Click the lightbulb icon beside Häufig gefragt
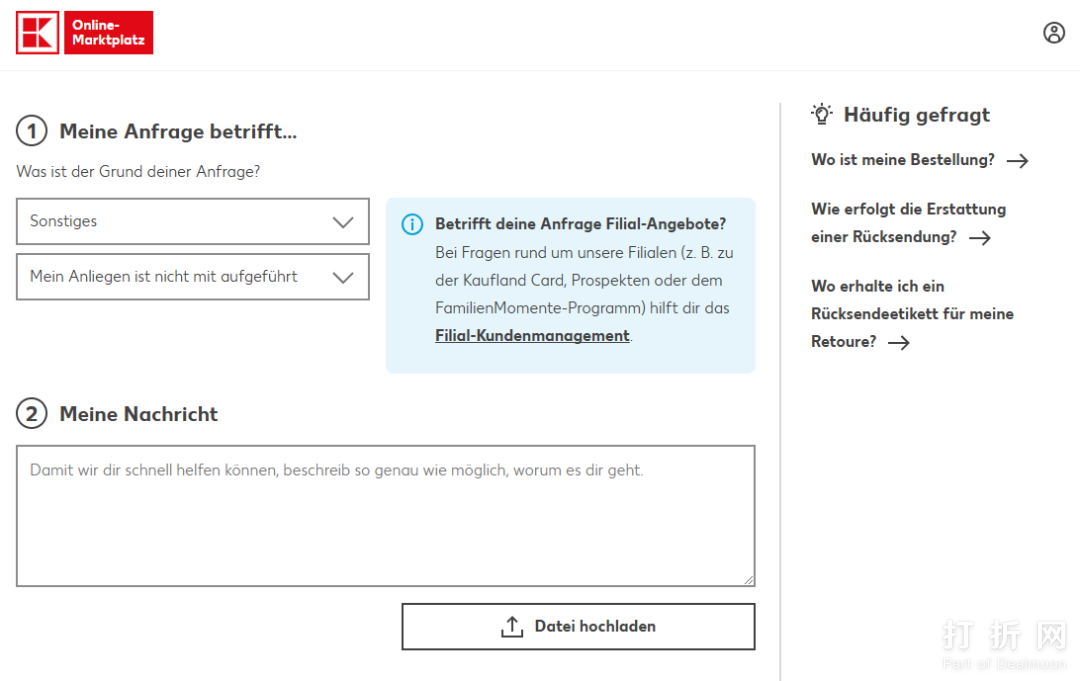 (822, 114)
